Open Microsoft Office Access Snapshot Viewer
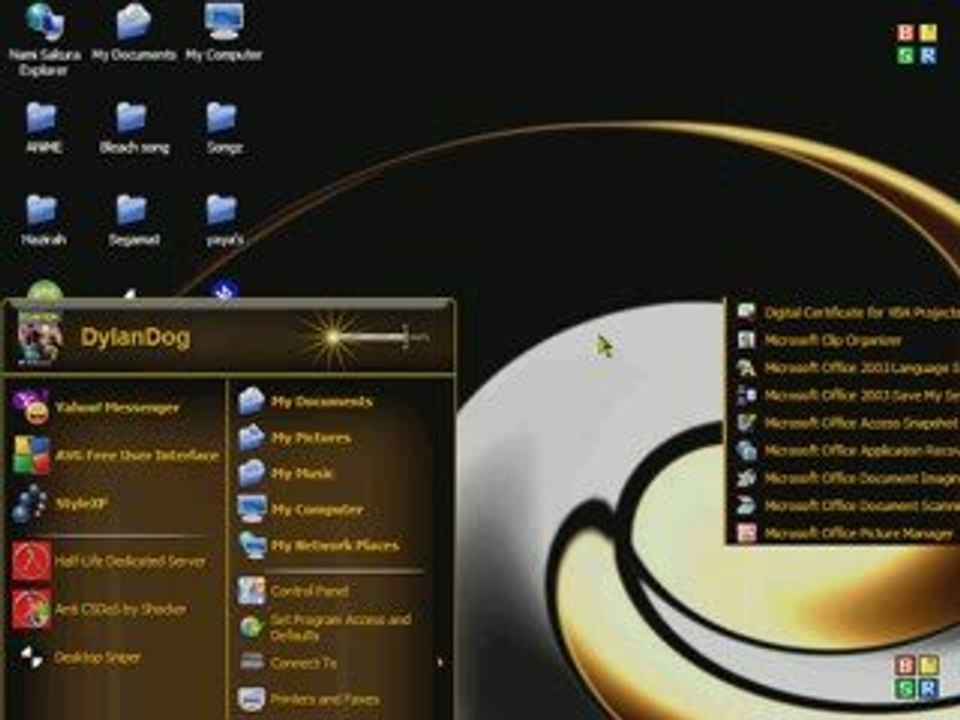 pos(847,422)
